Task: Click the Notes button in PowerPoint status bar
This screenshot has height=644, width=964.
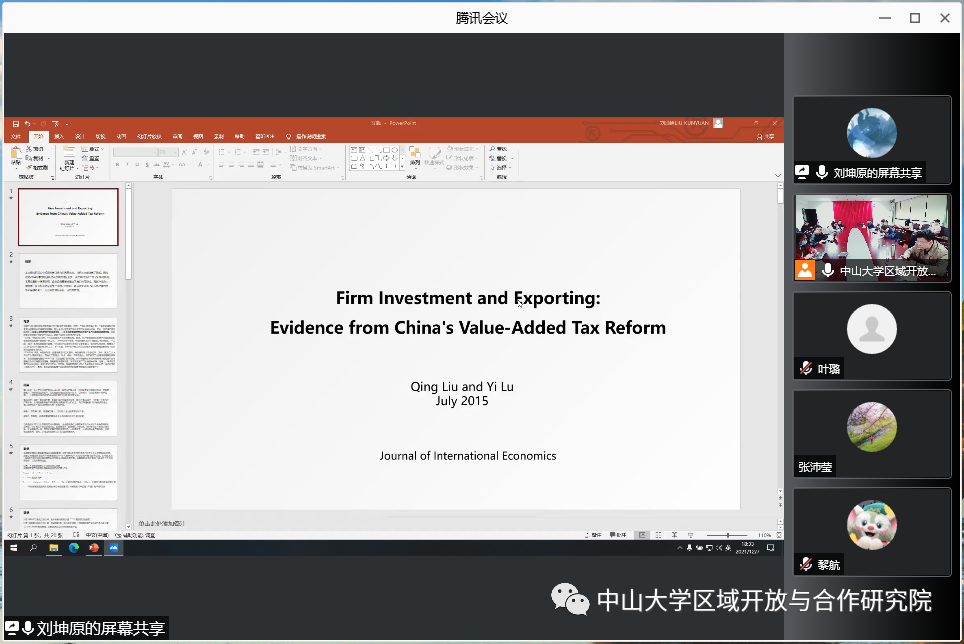Action: 597,536
